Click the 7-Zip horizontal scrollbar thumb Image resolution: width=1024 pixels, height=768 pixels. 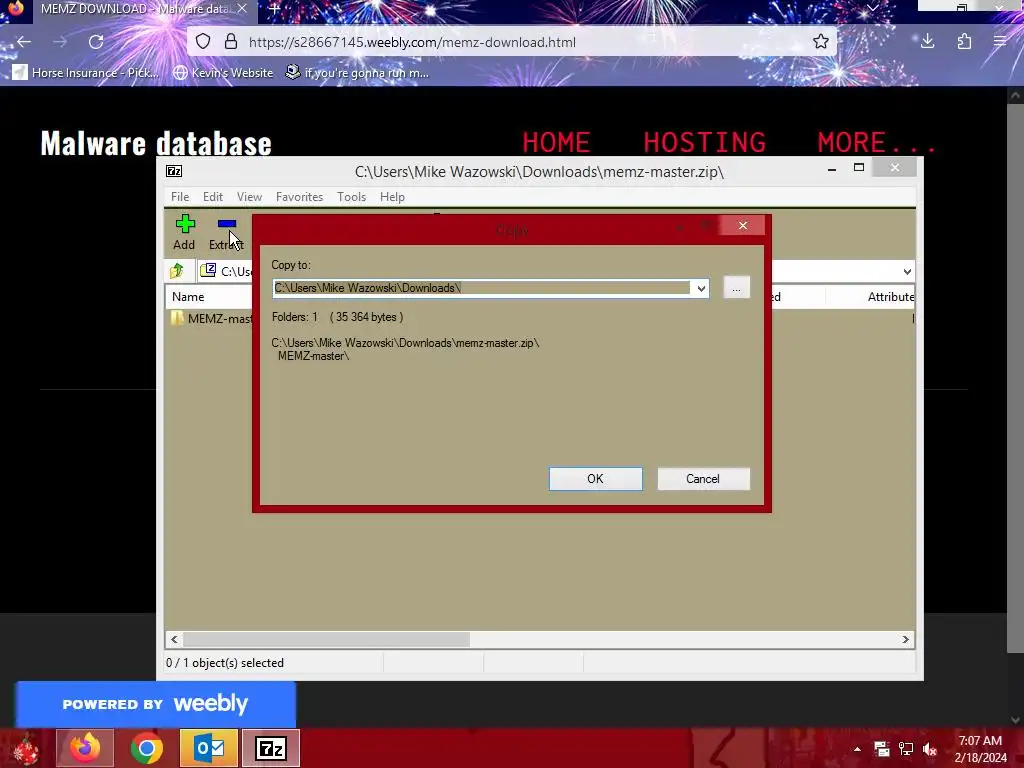coord(327,639)
